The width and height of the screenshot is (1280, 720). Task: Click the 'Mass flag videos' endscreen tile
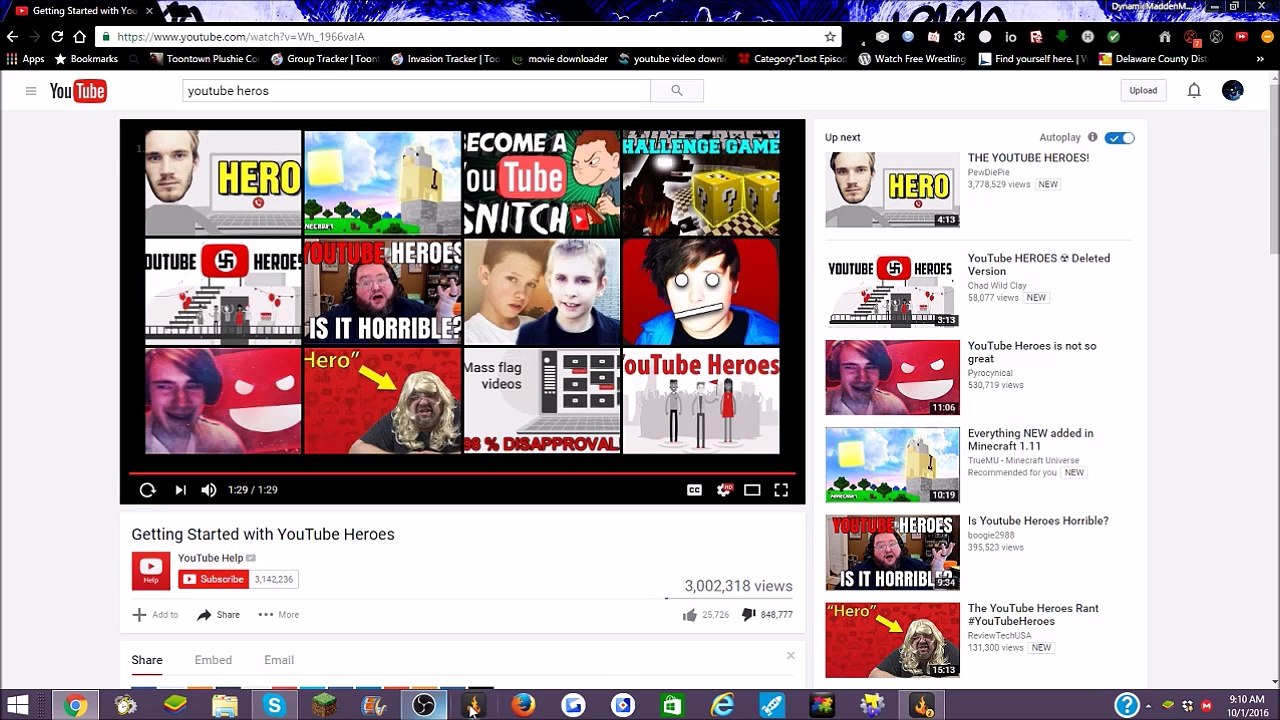point(541,401)
